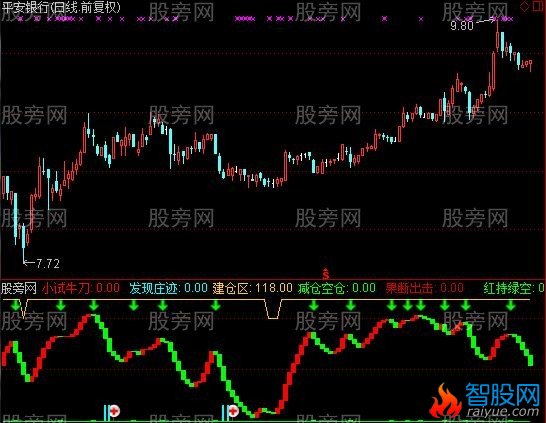The height and width of the screenshot is (423, 546).
Task: Click the low price label 7.72
Action: pyautogui.click(x=48, y=264)
